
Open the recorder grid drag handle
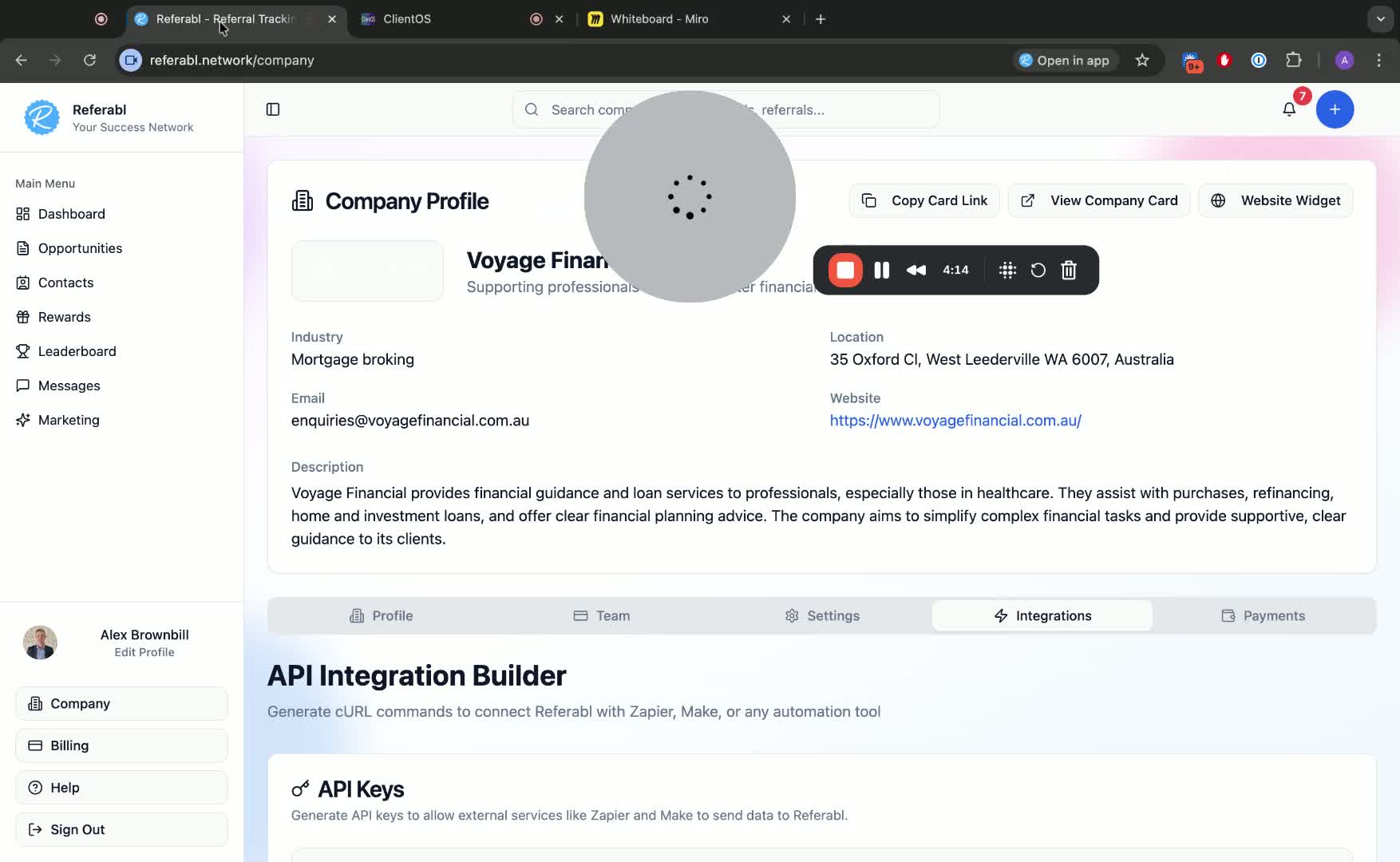[1007, 271]
